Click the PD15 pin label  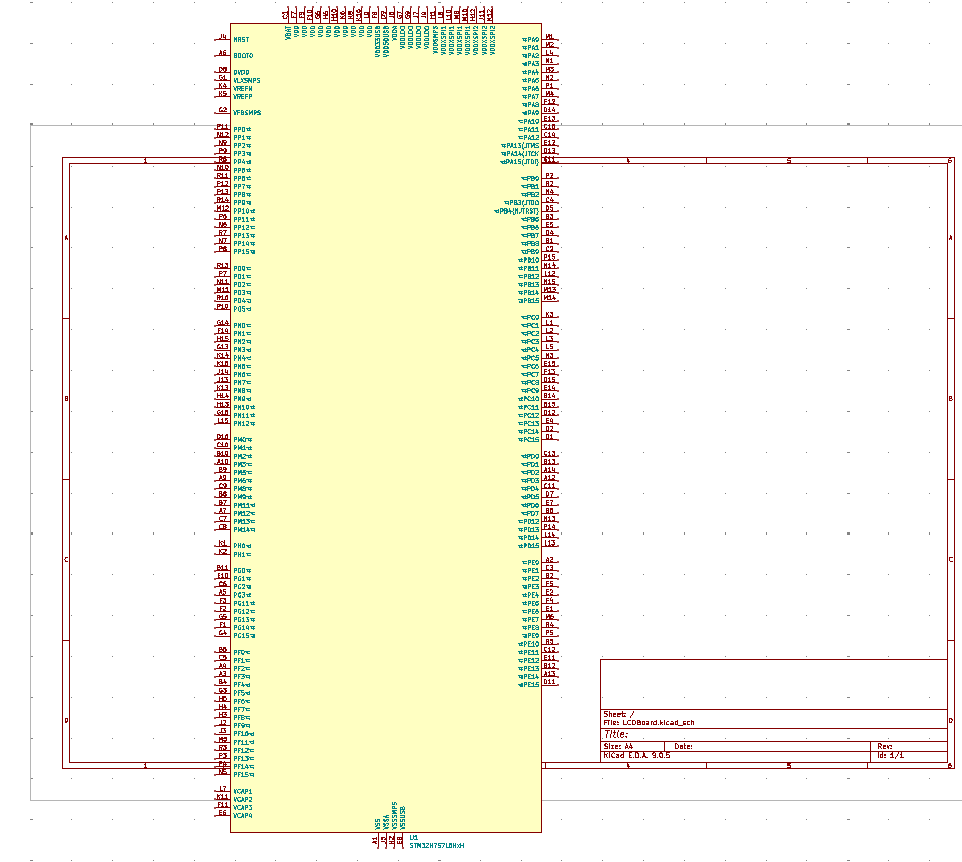[x=531, y=545]
